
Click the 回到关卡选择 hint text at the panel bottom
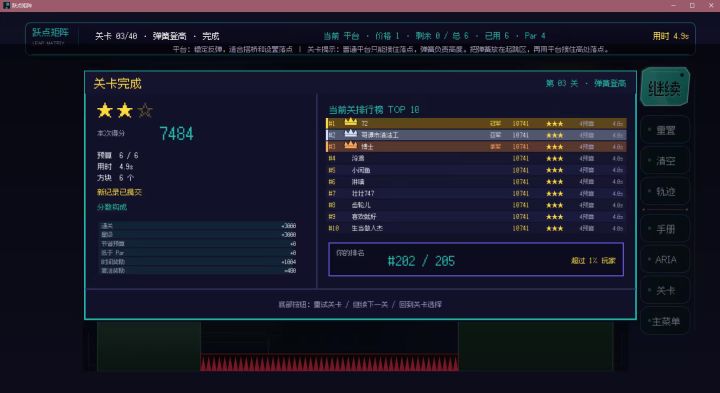point(420,304)
